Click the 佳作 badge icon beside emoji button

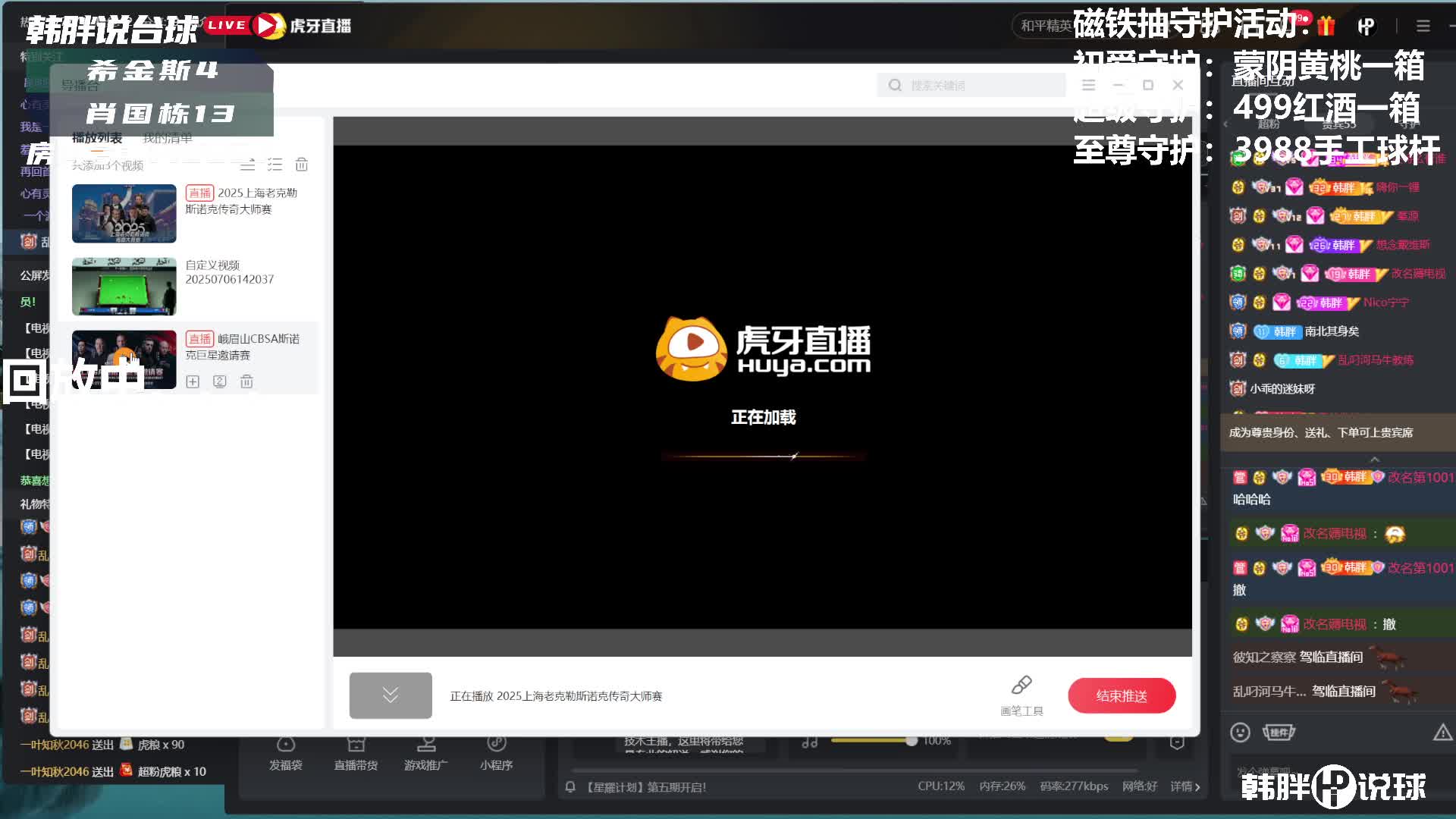coord(1279,732)
